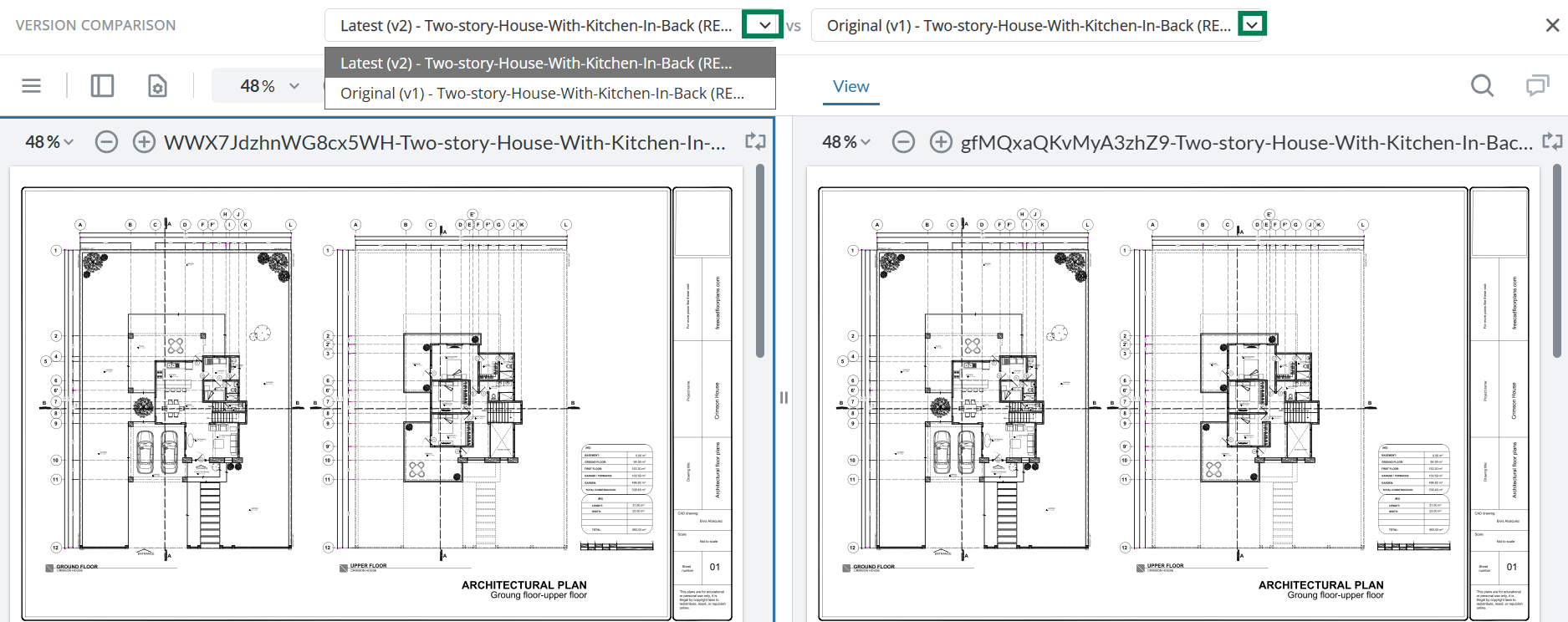Zoom in the right document pane
The image size is (1568, 622).
[x=941, y=142]
